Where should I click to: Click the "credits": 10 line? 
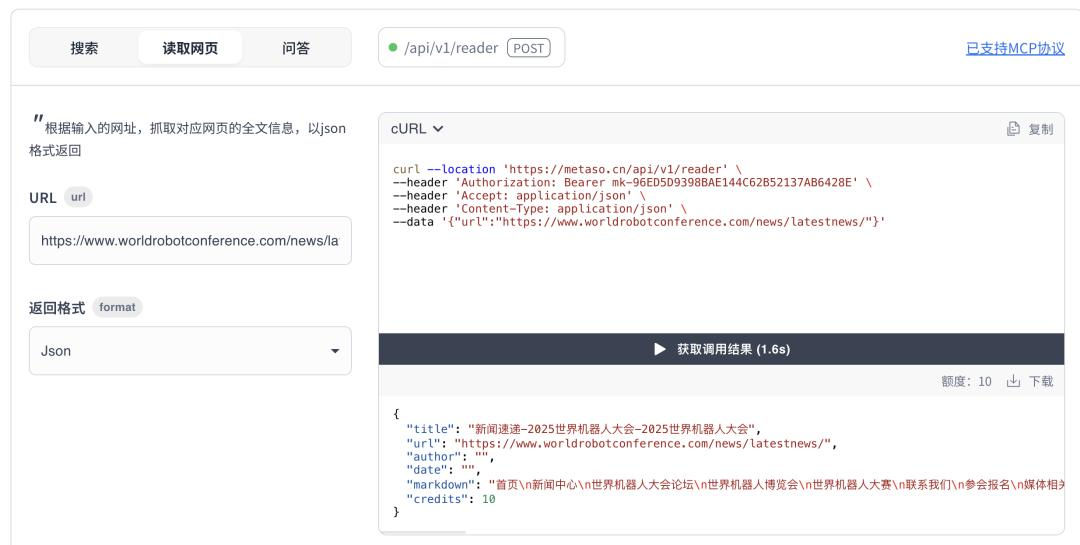coord(450,499)
